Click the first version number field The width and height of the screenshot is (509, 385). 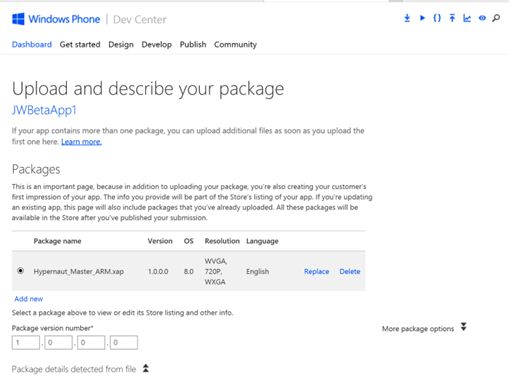(x=26, y=342)
